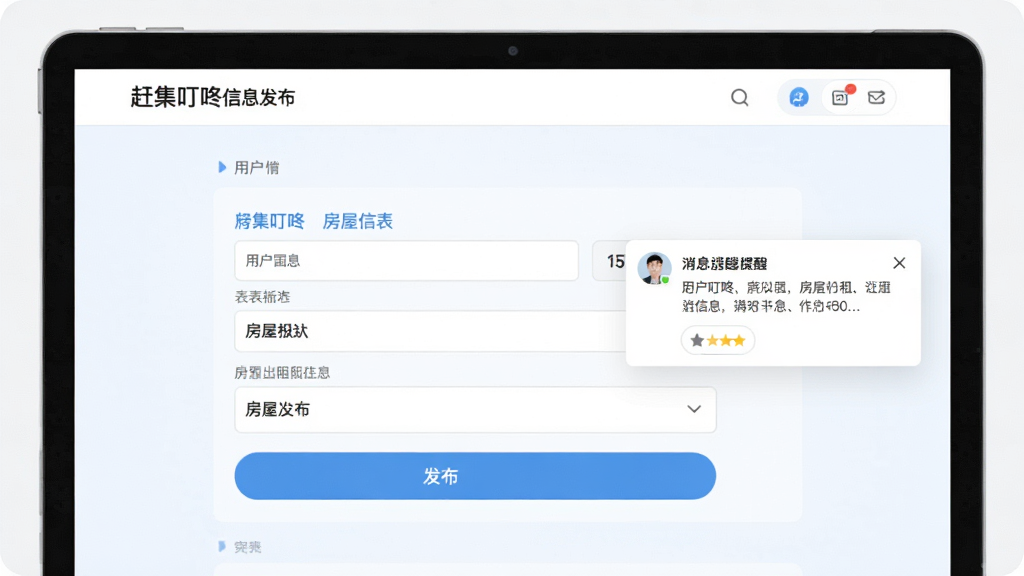Expand the second section marker at bottom
This screenshot has width=1024, height=576.
click(x=222, y=546)
